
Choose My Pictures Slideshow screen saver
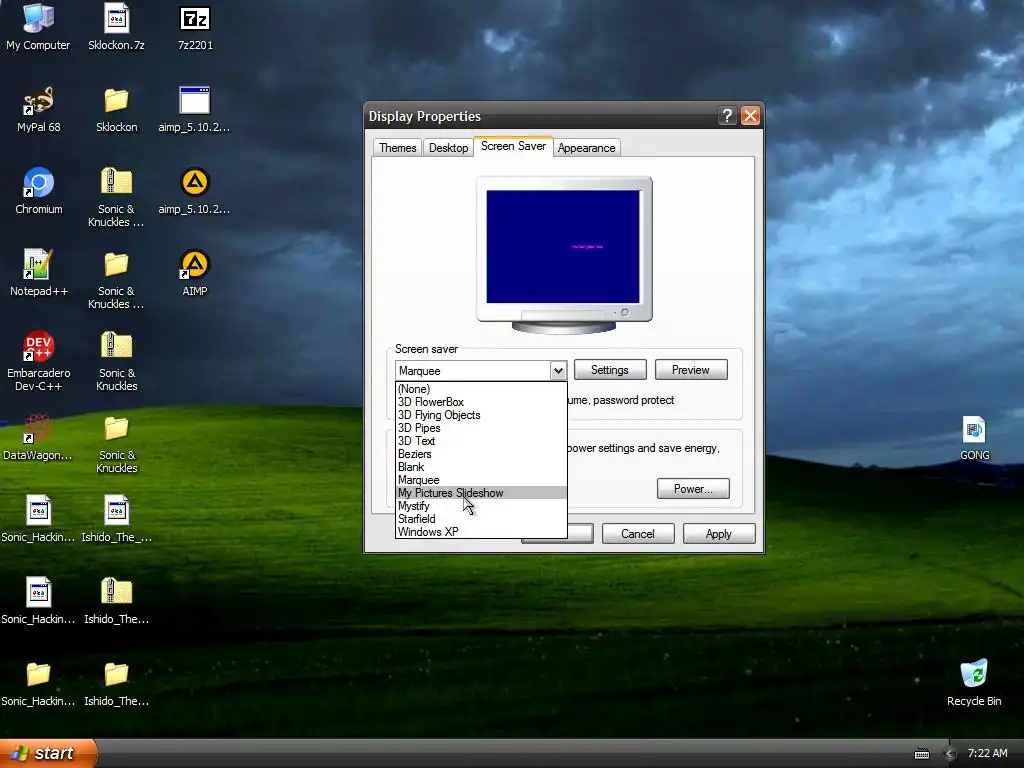481,493
